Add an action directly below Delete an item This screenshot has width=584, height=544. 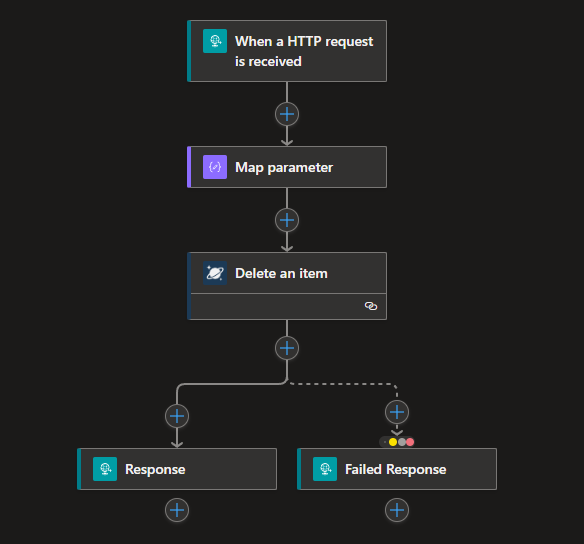coord(287,348)
